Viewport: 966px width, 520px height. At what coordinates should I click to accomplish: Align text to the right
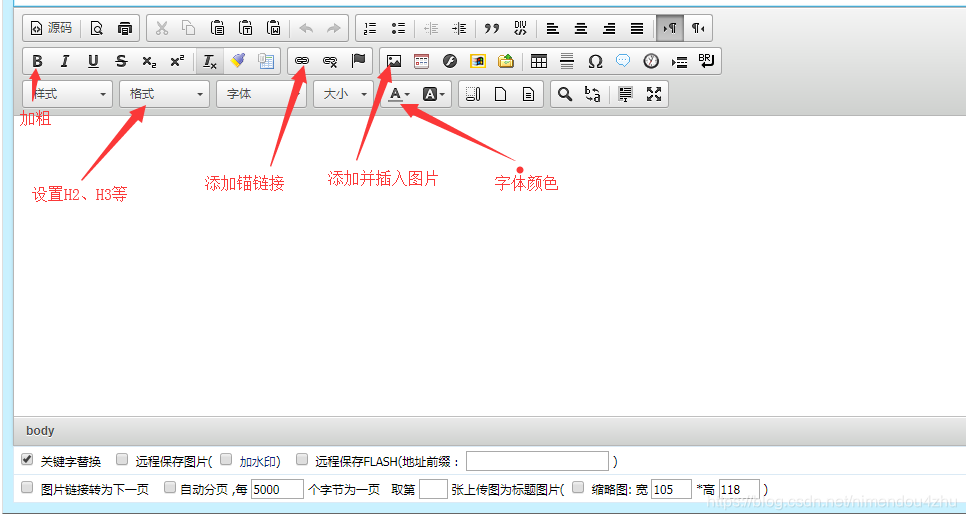pyautogui.click(x=609, y=28)
